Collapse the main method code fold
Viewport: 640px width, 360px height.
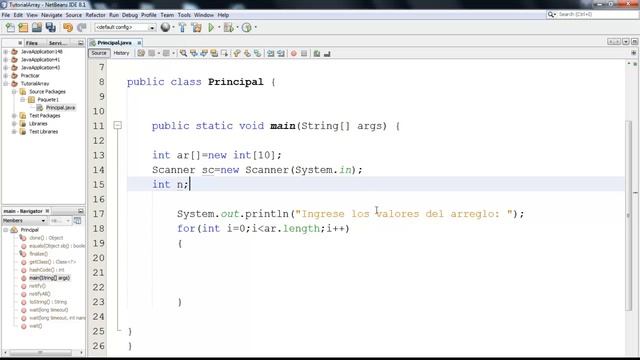118,125
